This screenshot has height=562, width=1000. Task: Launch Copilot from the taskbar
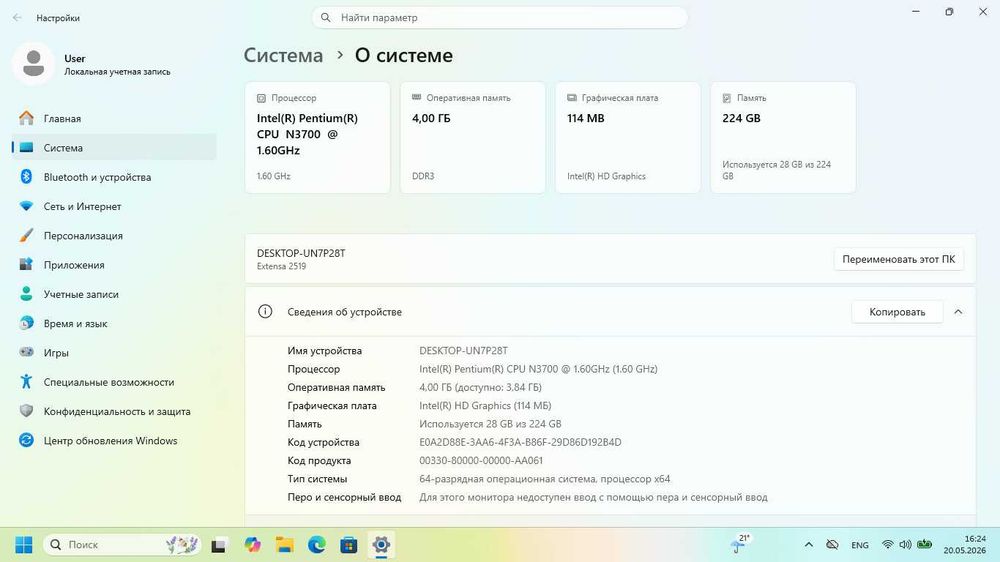click(x=253, y=545)
